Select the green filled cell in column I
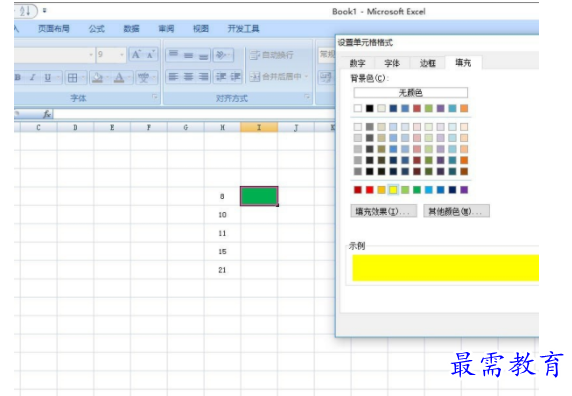The width and height of the screenshot is (572, 396). pyautogui.click(x=259, y=196)
